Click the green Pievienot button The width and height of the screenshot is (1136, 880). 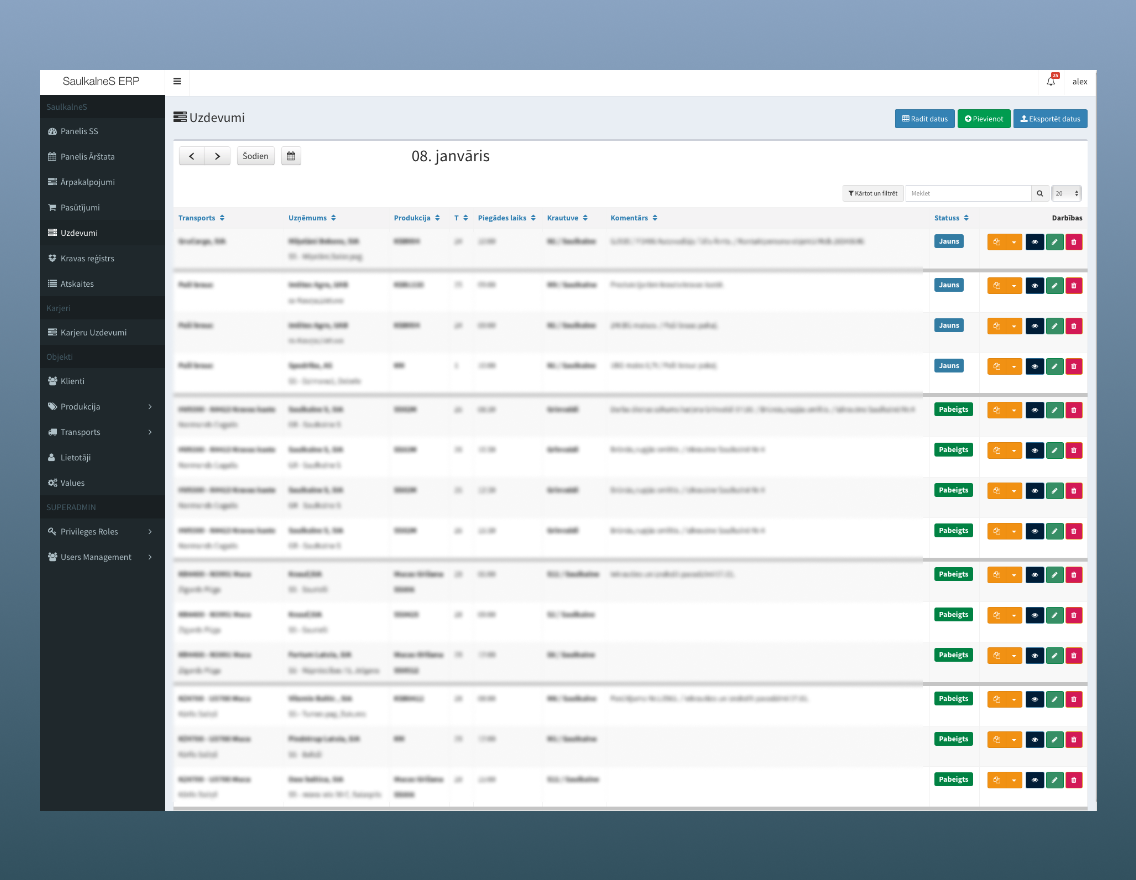(x=984, y=119)
